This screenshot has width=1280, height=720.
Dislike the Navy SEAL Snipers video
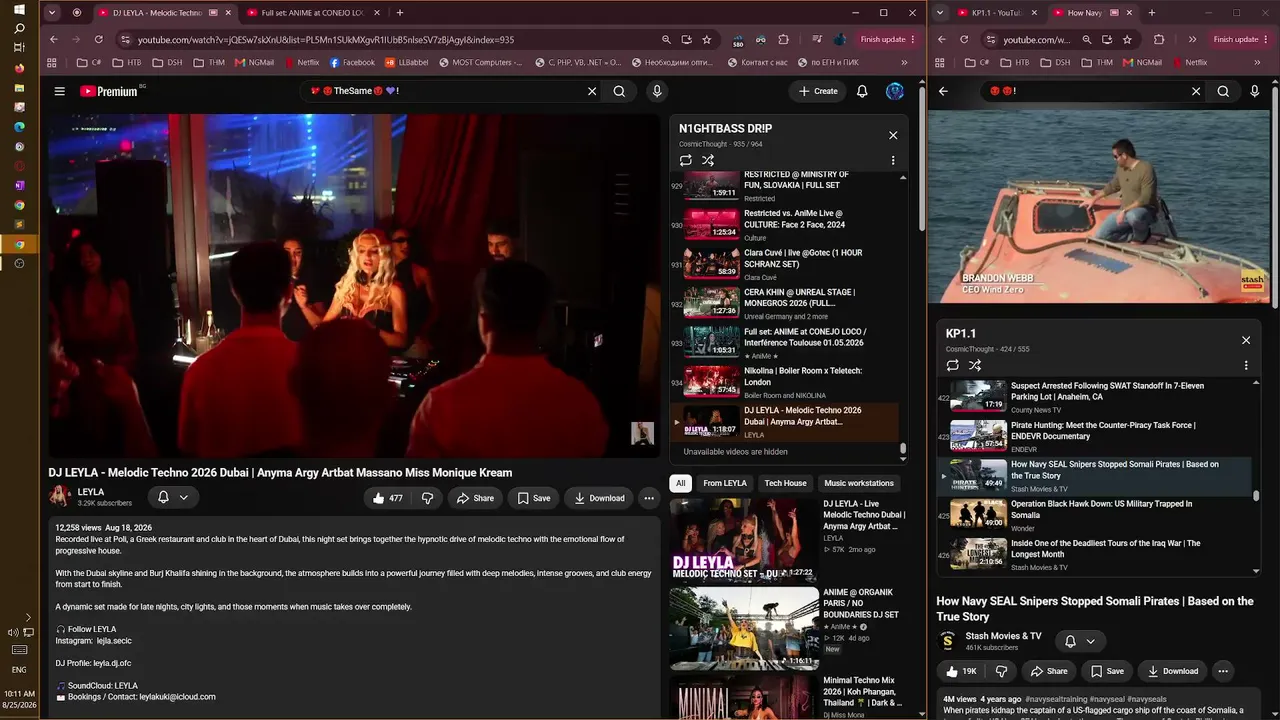[1001, 671]
